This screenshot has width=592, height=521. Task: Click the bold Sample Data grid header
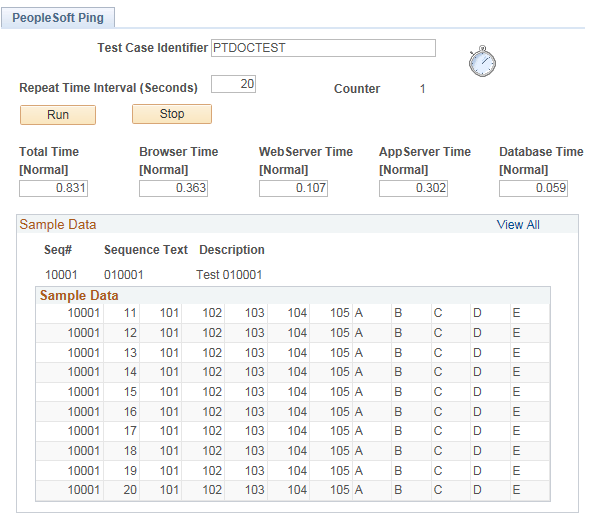pos(79,296)
